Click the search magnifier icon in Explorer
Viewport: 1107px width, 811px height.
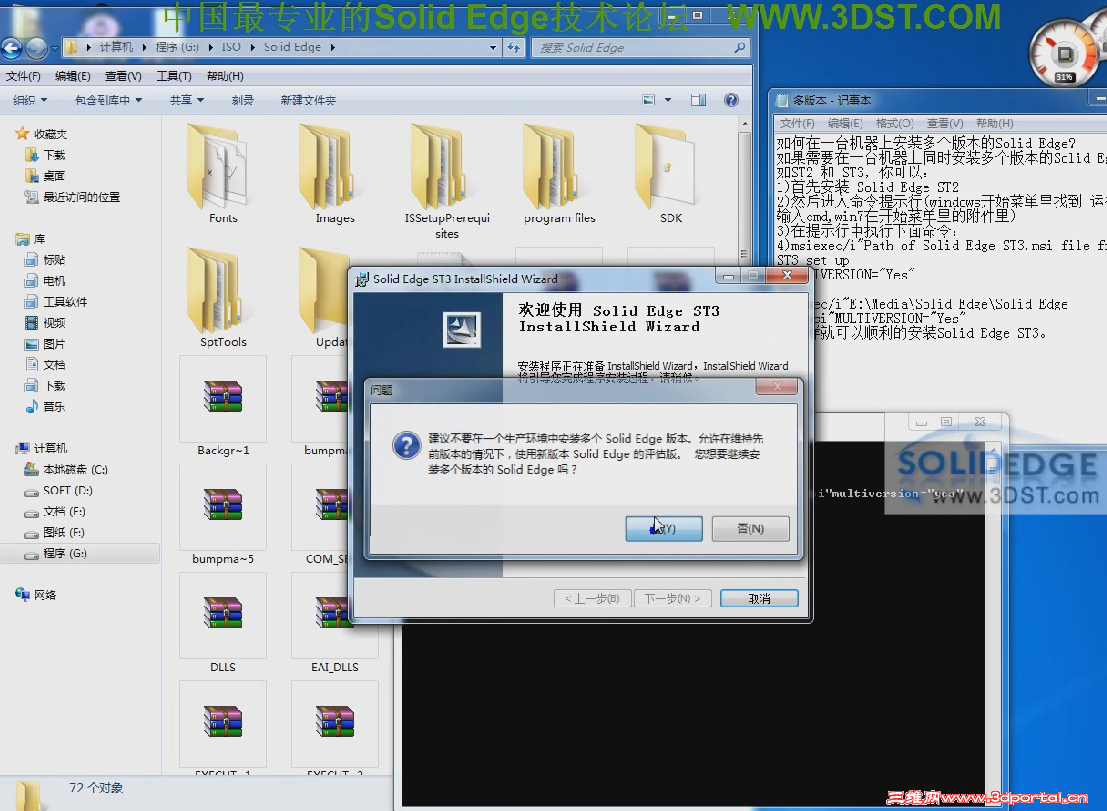(739, 47)
